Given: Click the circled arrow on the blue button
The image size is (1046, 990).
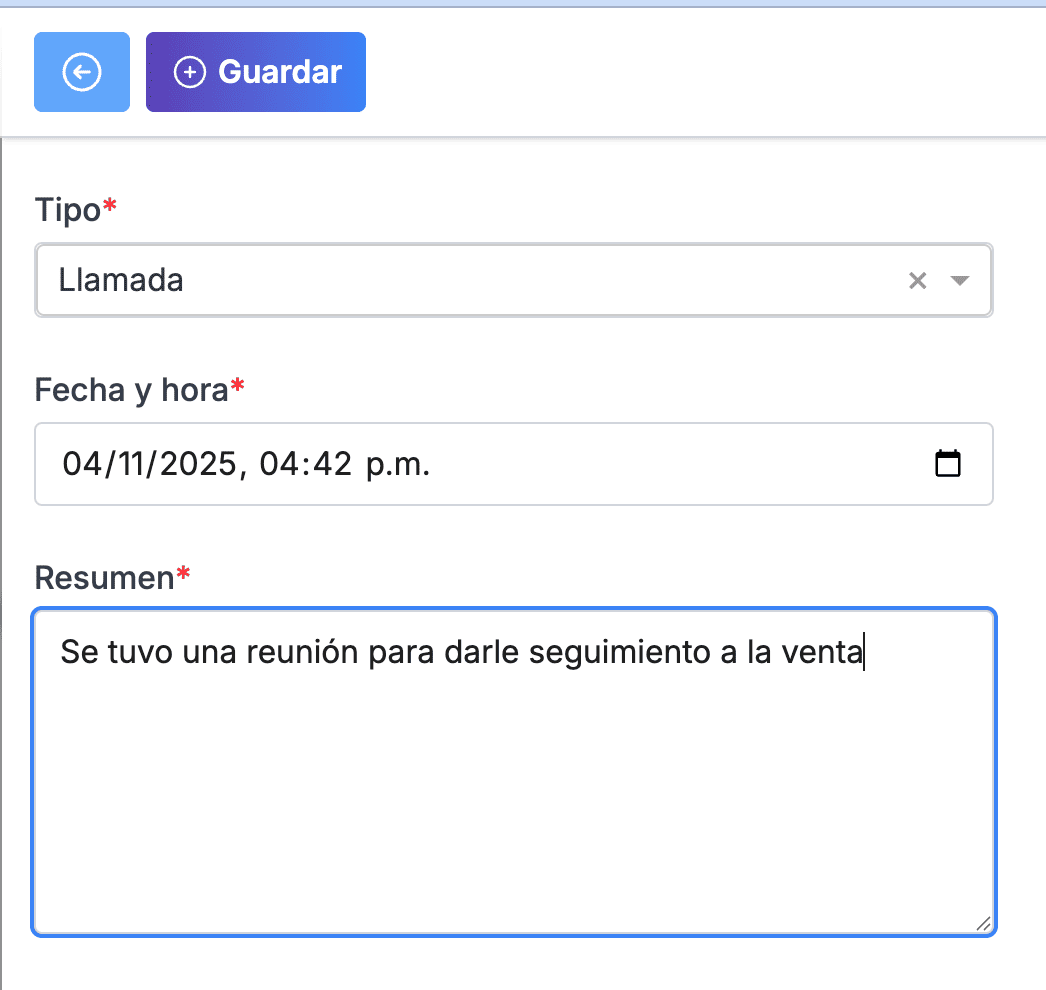Looking at the screenshot, I should coord(81,72).
